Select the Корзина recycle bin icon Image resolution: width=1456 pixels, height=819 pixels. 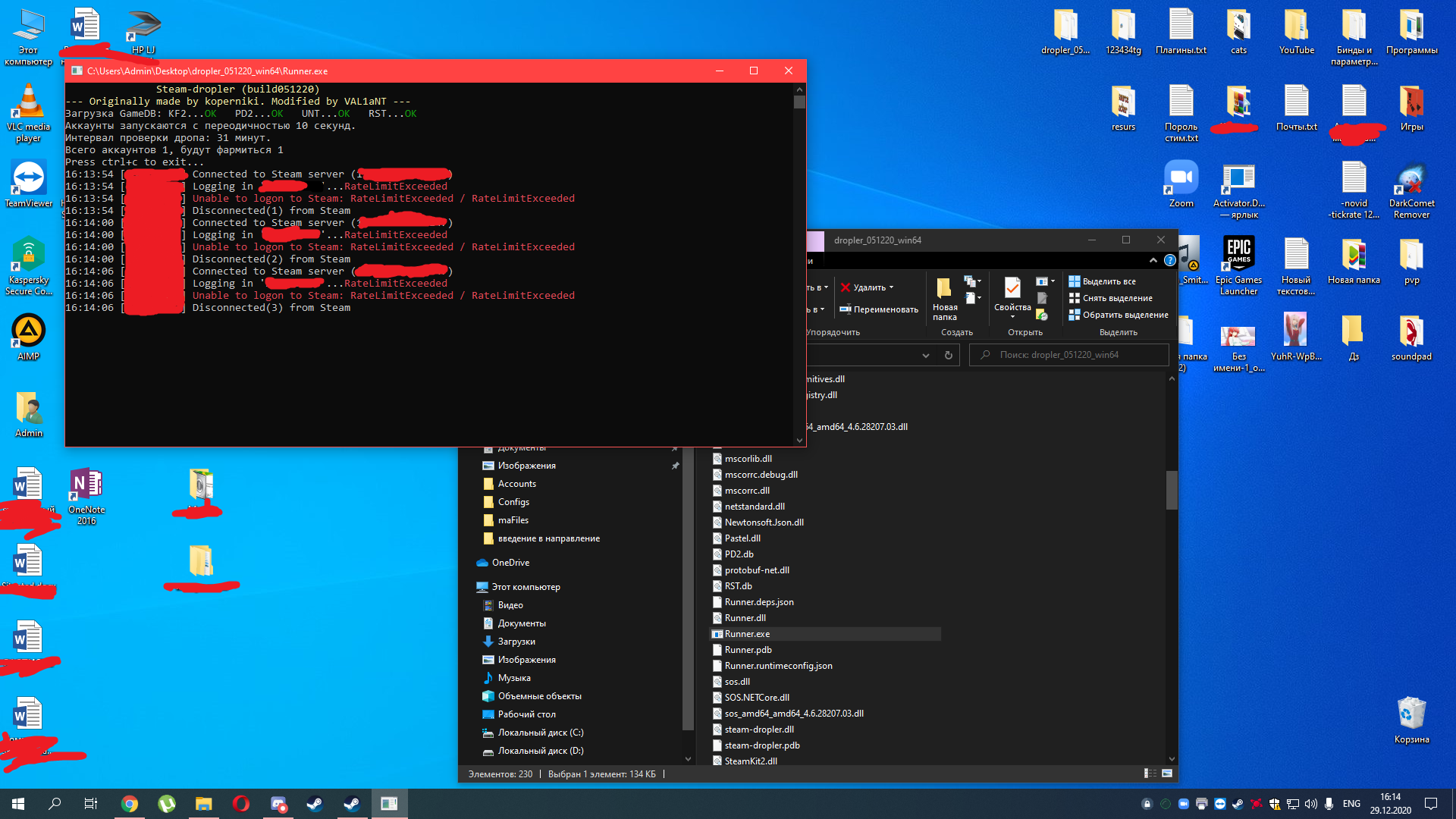(1411, 720)
